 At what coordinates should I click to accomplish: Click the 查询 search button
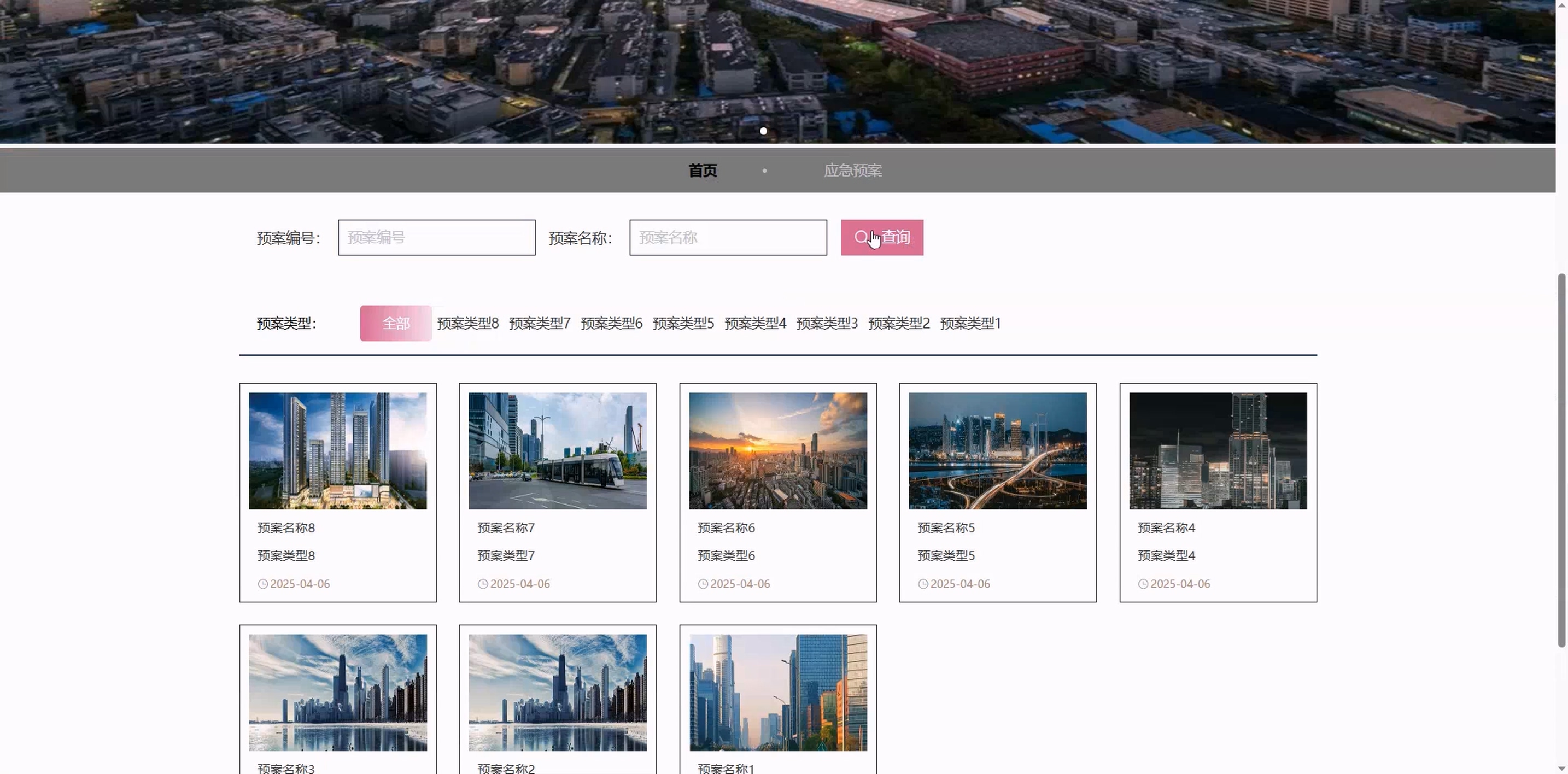pyautogui.click(x=881, y=237)
